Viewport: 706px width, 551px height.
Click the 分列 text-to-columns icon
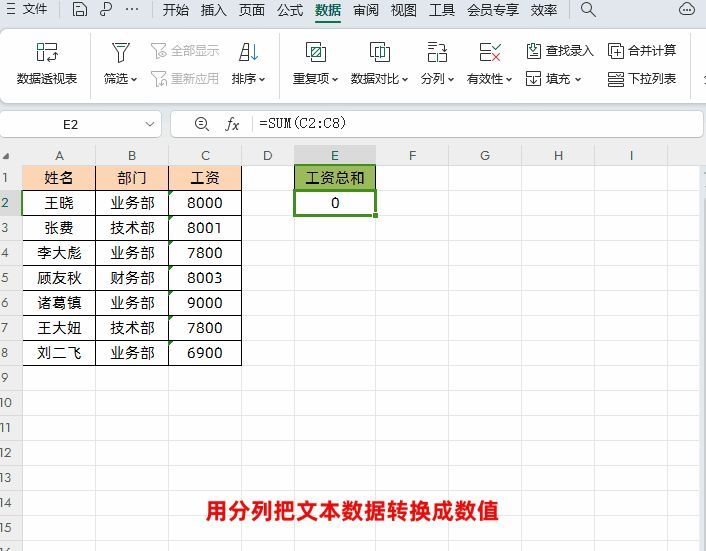[437, 52]
